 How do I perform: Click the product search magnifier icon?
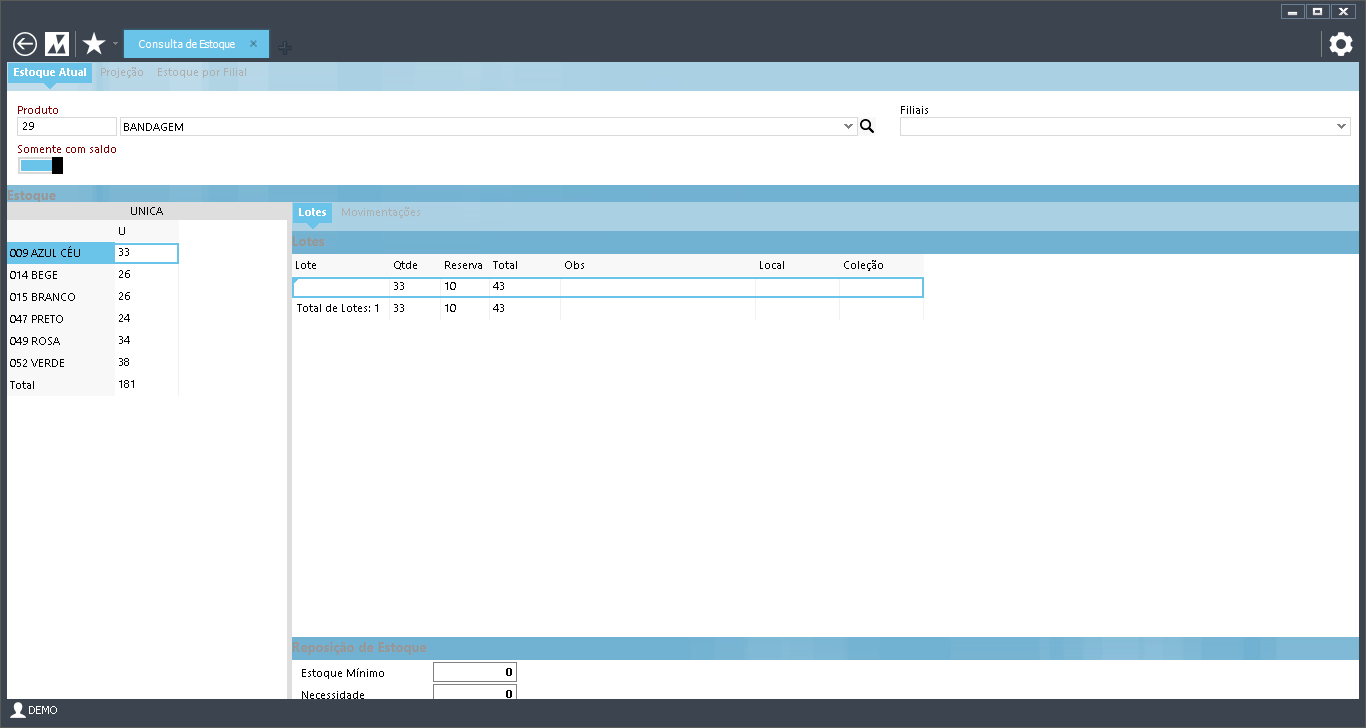pyautogui.click(x=867, y=127)
